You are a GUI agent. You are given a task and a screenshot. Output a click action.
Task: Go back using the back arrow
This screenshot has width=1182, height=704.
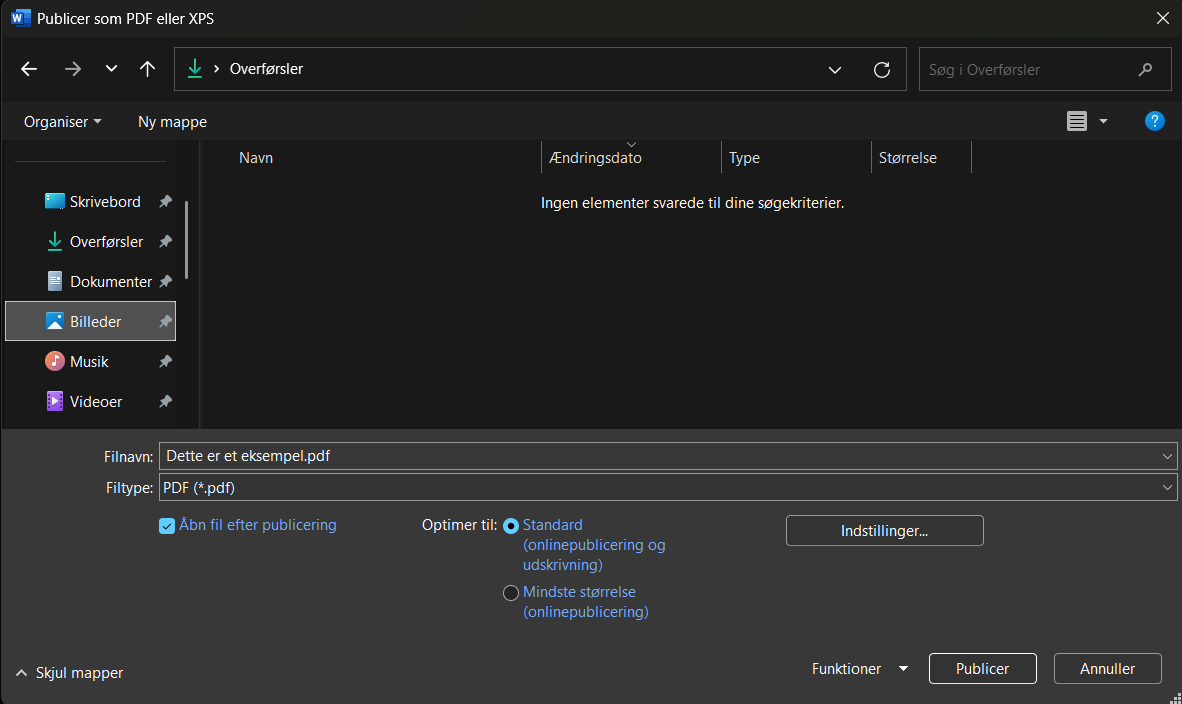tap(29, 69)
